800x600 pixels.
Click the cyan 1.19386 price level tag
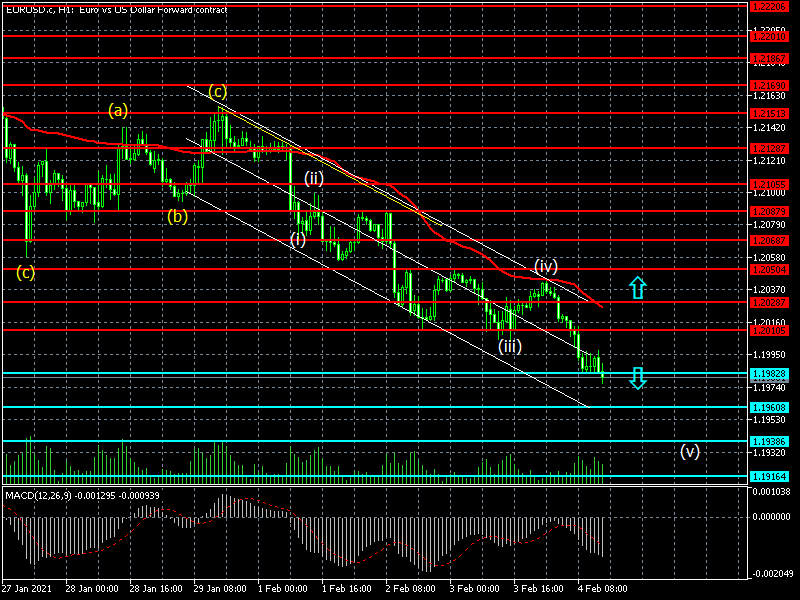pyautogui.click(x=770, y=441)
